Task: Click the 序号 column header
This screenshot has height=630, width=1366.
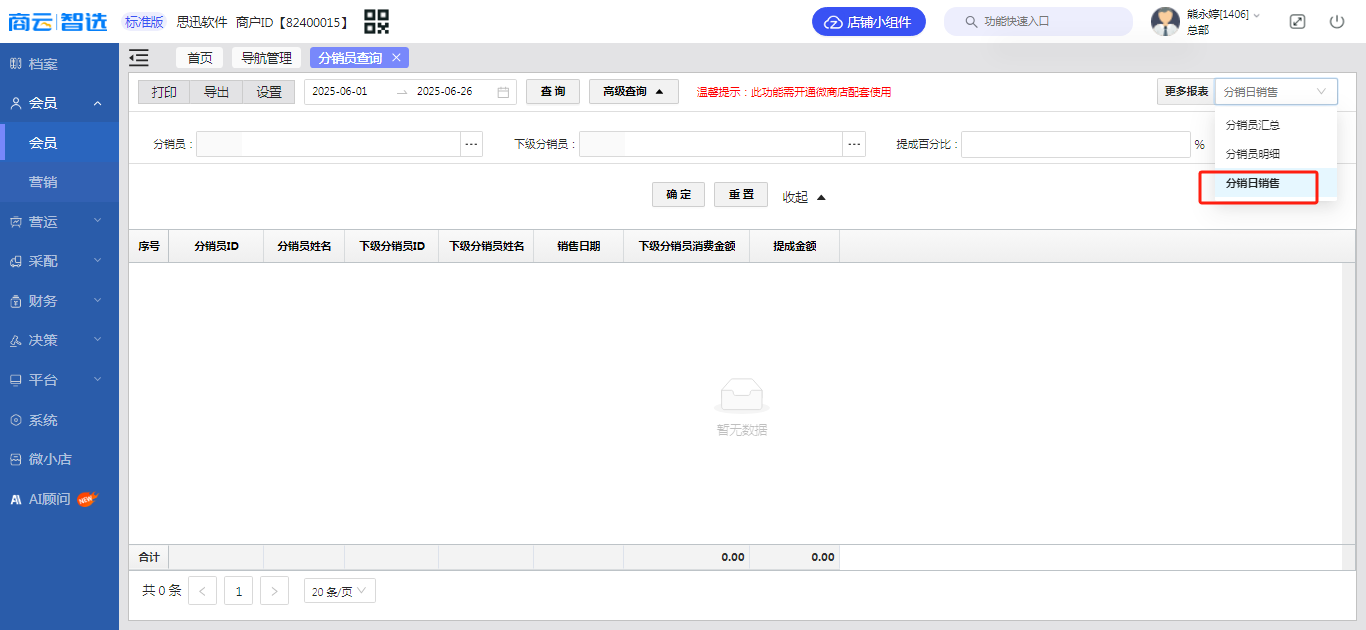Action: click(x=149, y=246)
